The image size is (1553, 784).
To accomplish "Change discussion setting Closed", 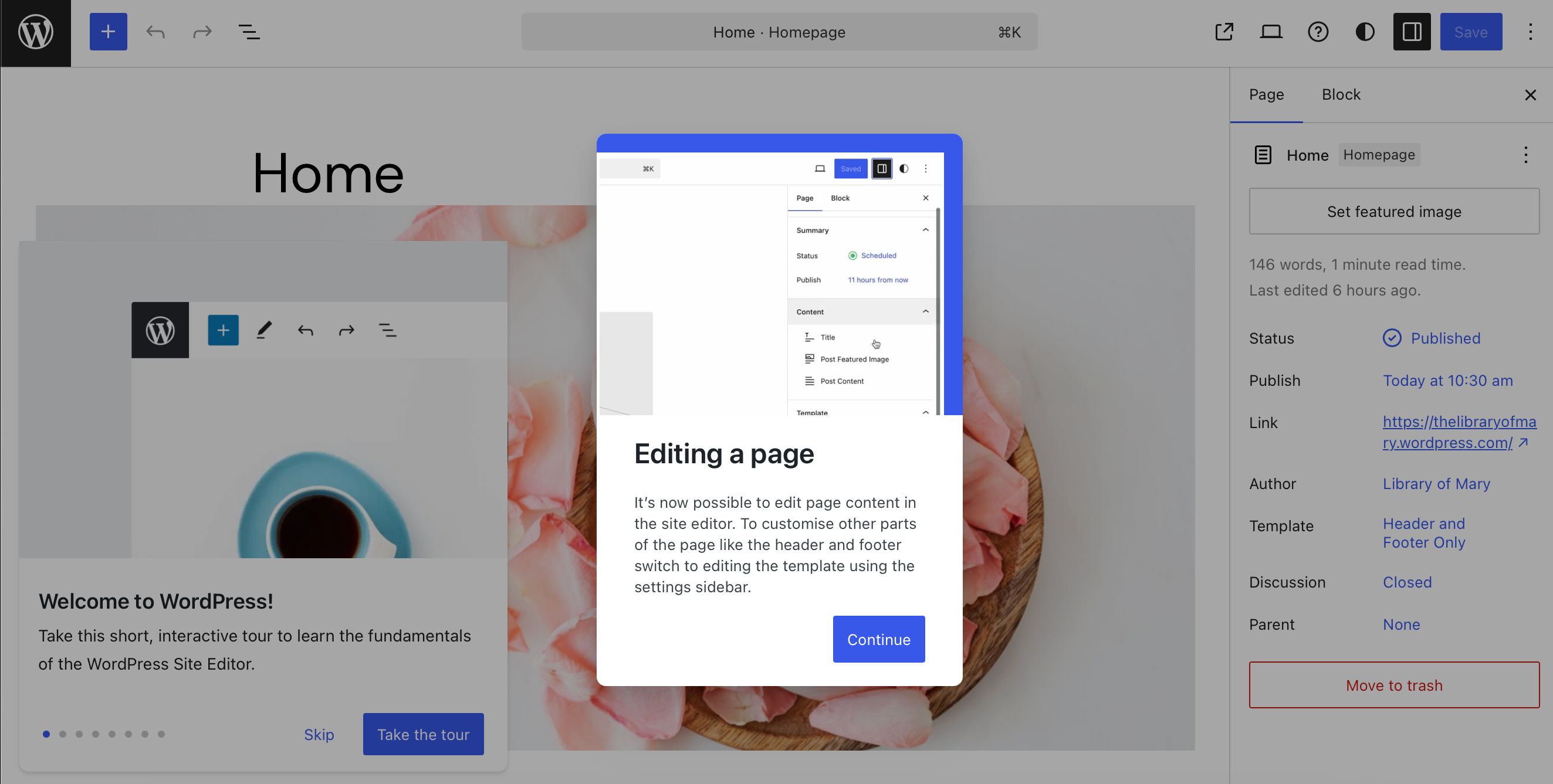I will [x=1407, y=582].
